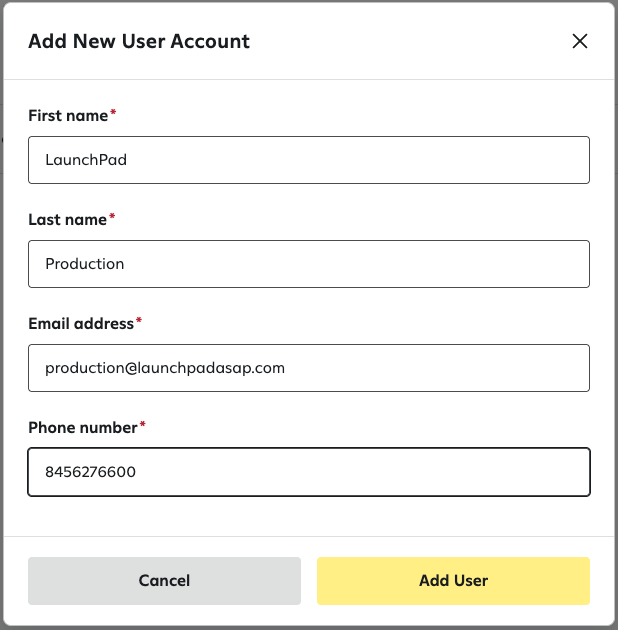Click the 'Email address' field label
This screenshot has width=618, height=630.
[x=81, y=324]
